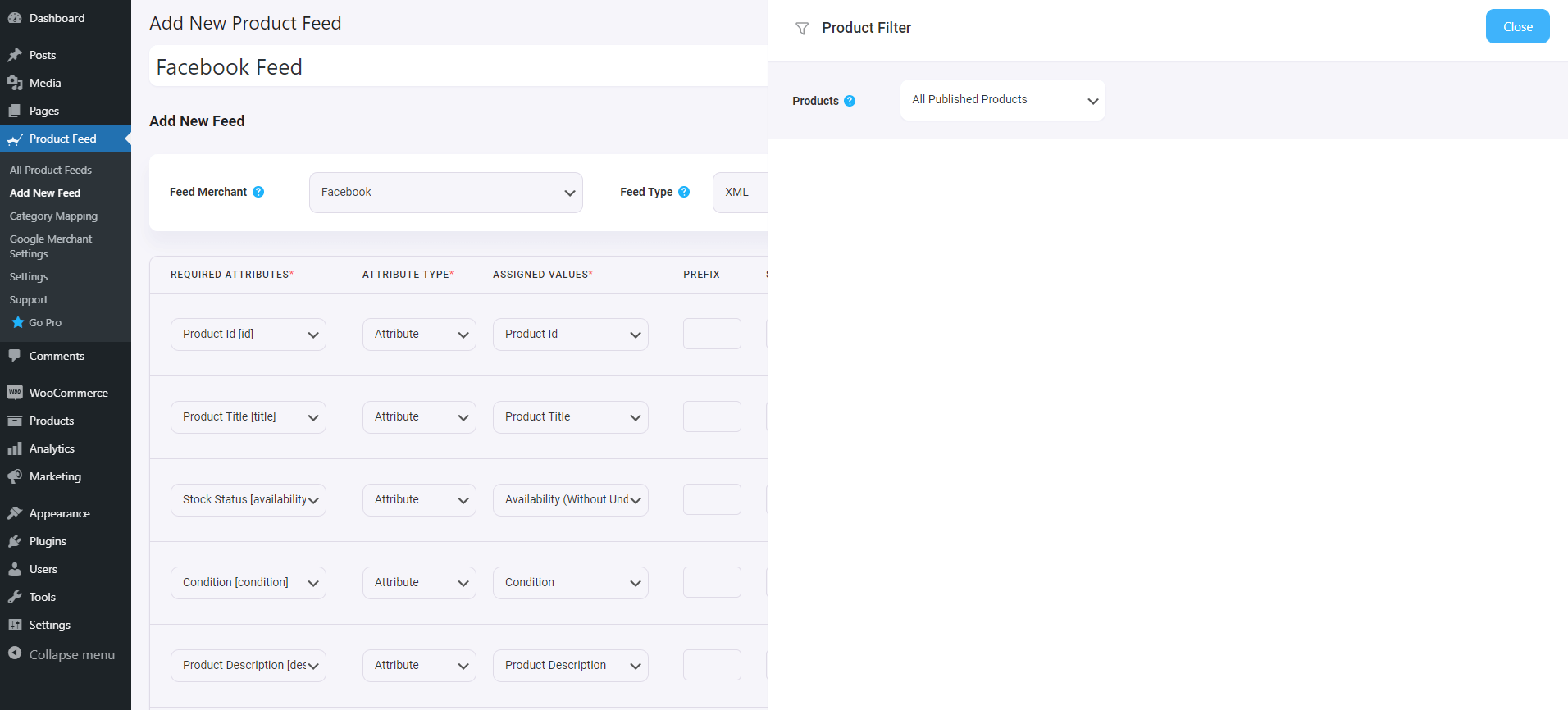Open attribute type dropdown in Product Title row
This screenshot has height=710, width=1568.
419,417
